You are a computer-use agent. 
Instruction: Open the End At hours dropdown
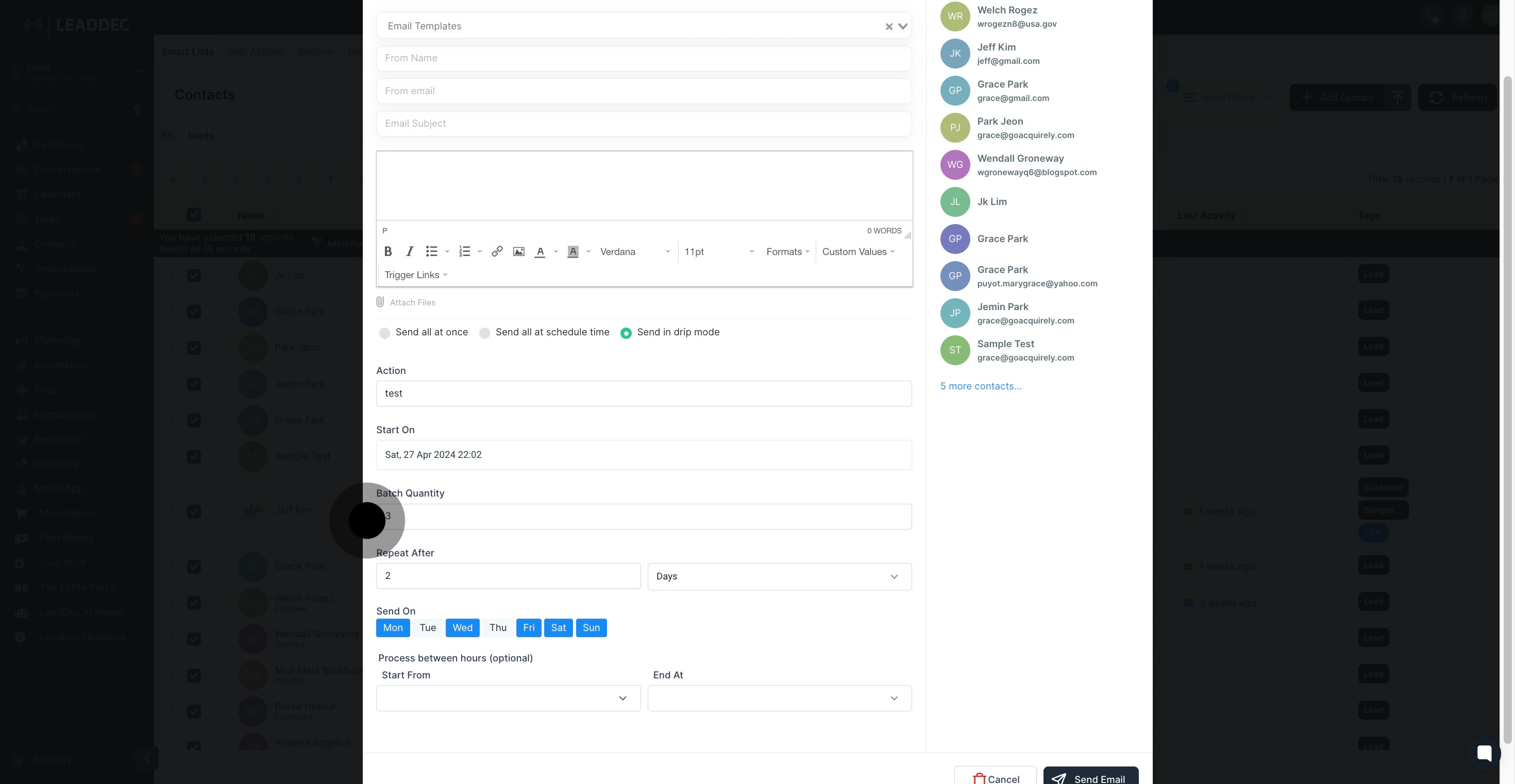(x=779, y=698)
